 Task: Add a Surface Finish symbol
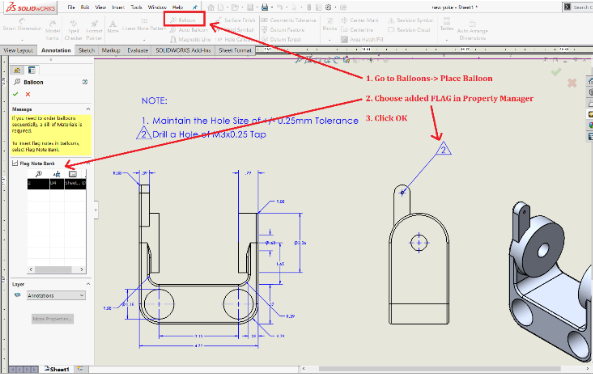[x=235, y=20]
